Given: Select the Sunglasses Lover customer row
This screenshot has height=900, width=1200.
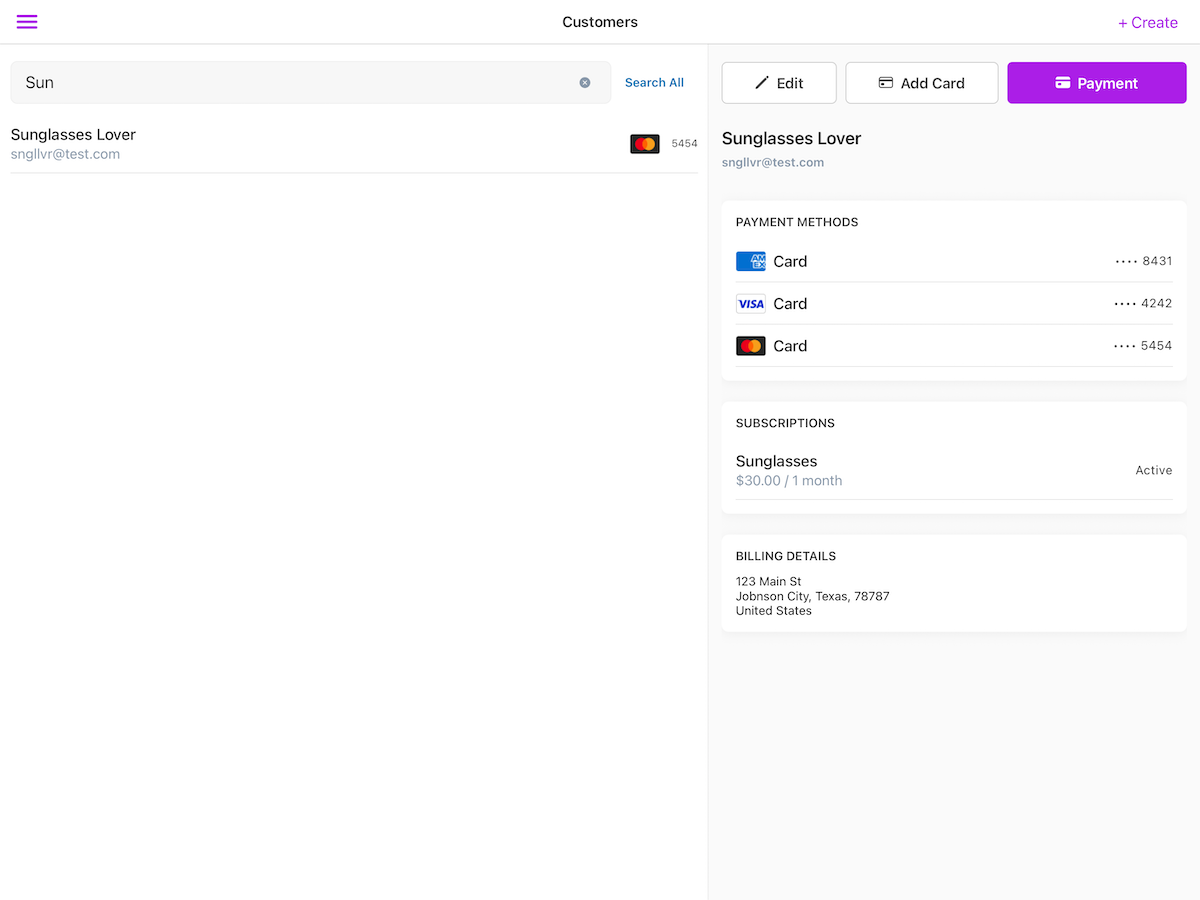Looking at the screenshot, I should point(300,144).
